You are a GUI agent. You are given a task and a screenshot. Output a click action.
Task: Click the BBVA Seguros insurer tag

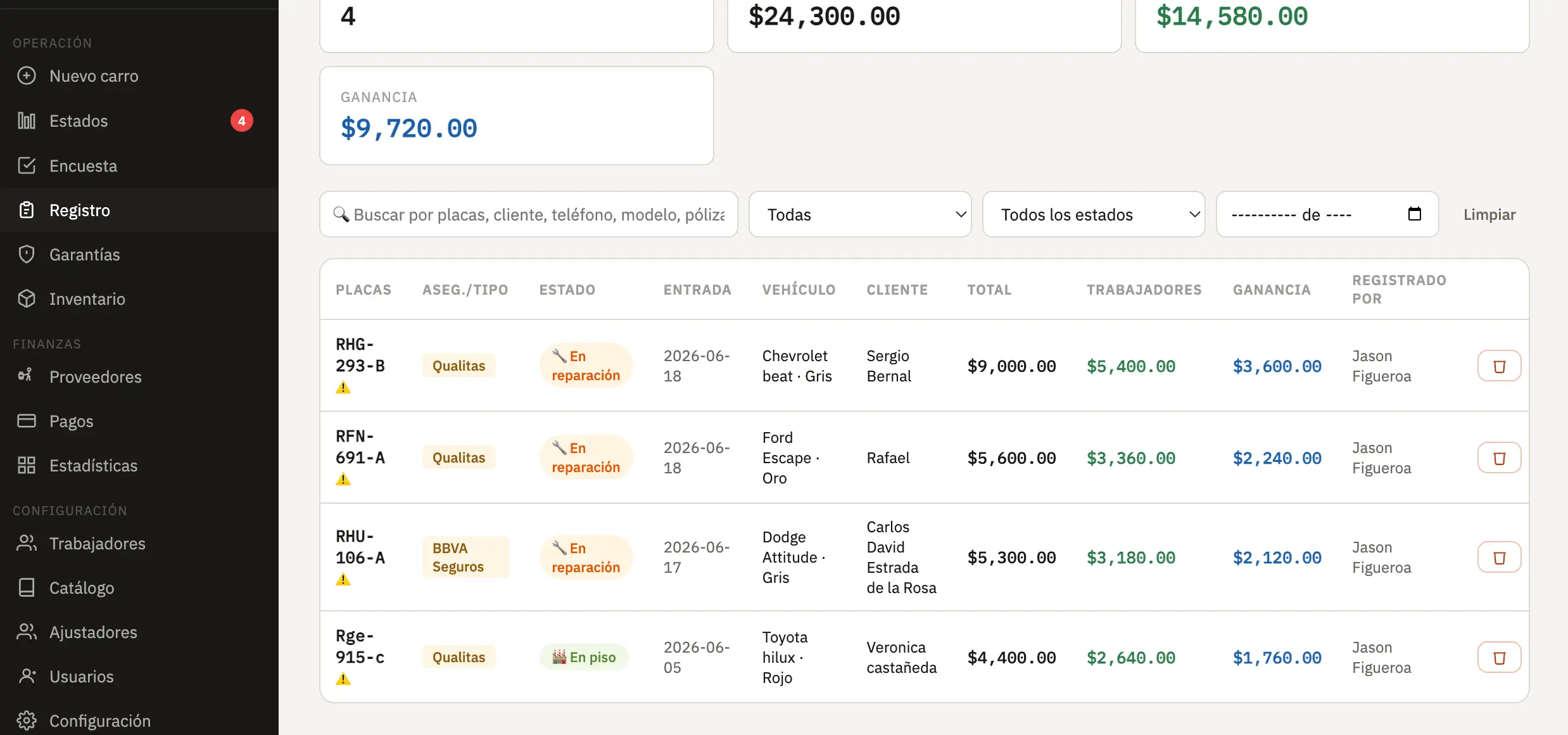(x=465, y=558)
